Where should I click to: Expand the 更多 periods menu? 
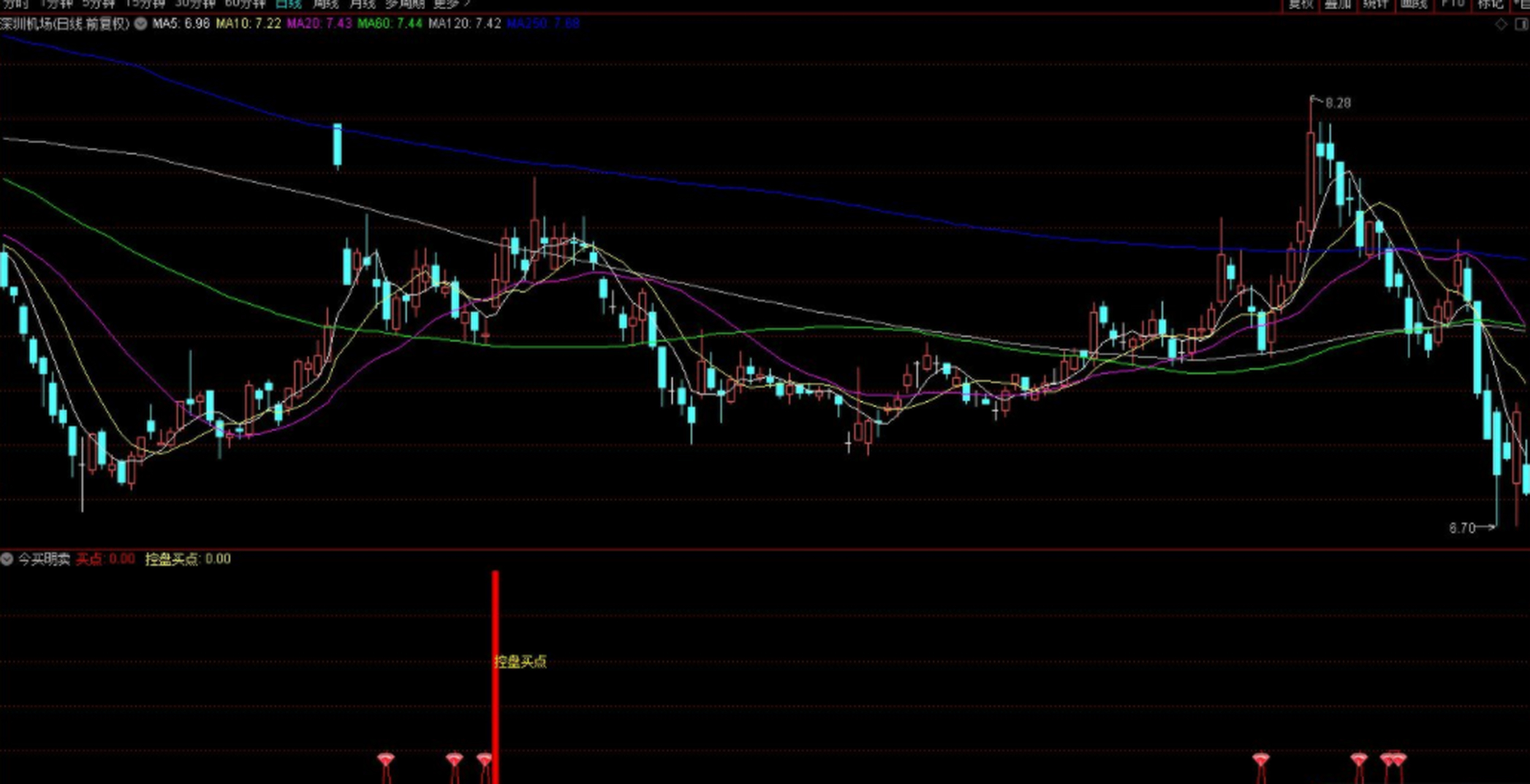click(452, 4)
